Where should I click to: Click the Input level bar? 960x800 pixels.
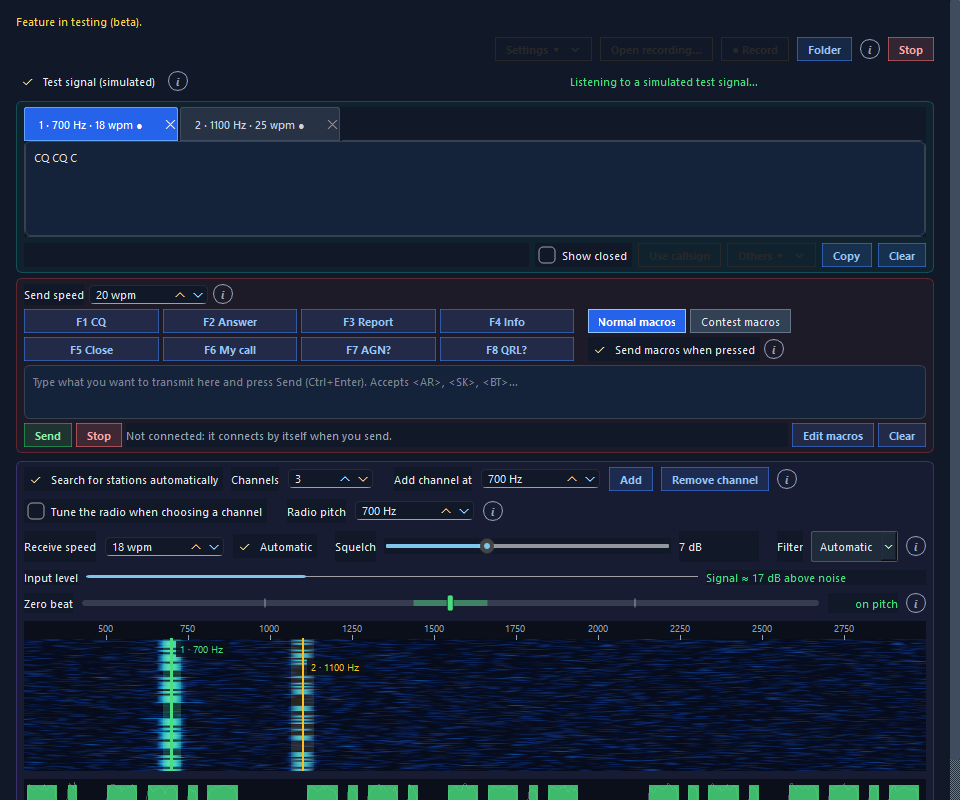[392, 577]
